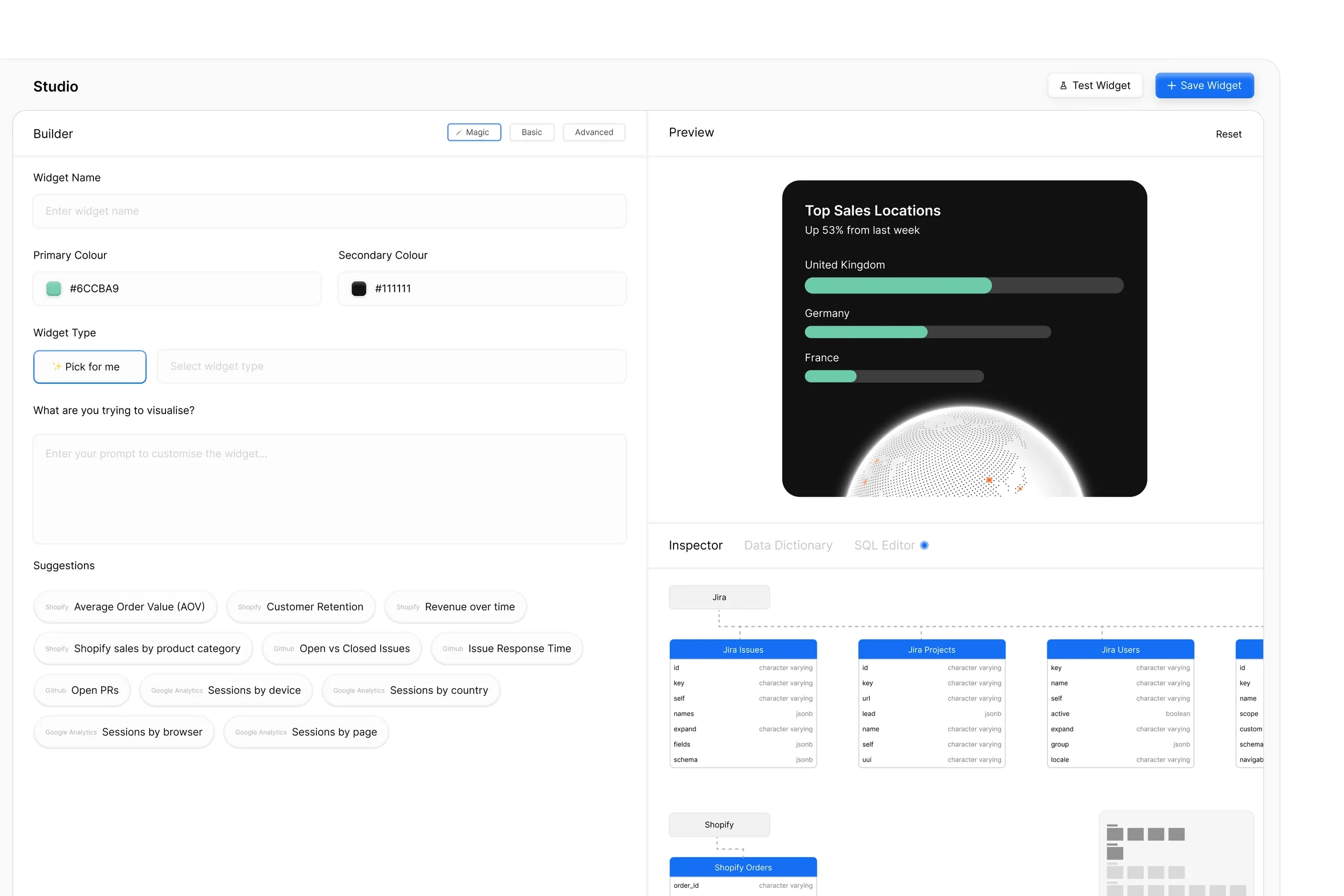Click the blue dot beside SQL Editor
The width and height of the screenshot is (1344, 896).
tap(924, 546)
